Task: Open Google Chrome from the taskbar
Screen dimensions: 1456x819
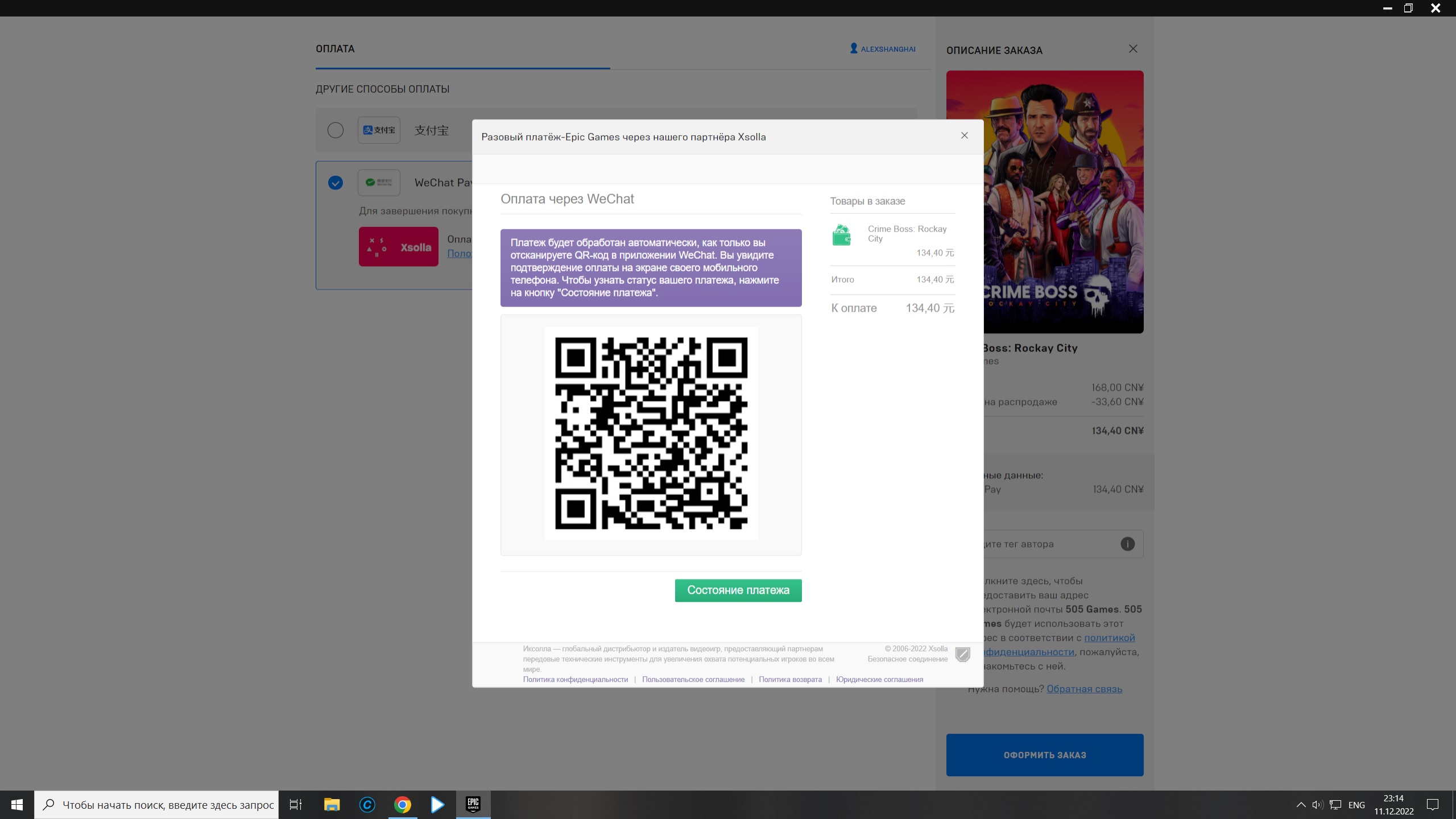Action: (402, 805)
